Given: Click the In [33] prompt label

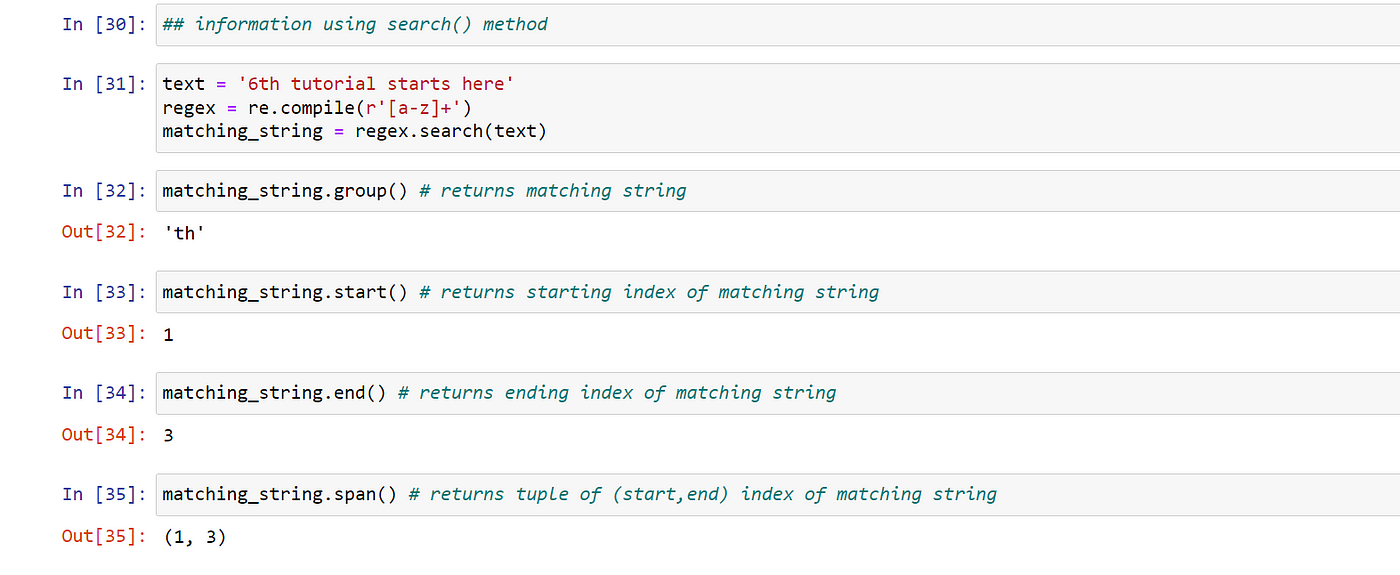Looking at the screenshot, I should point(104,292).
